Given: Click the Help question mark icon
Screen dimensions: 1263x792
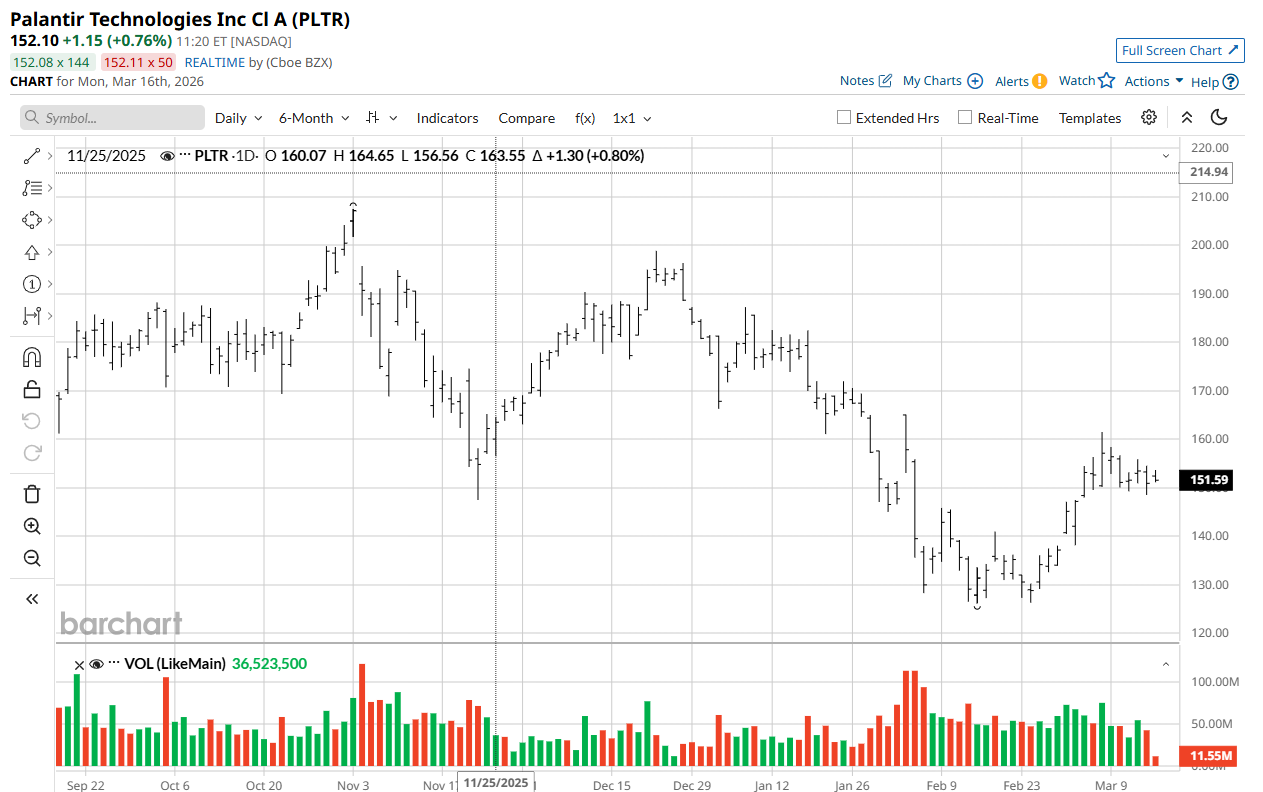Looking at the screenshot, I should pyautogui.click(x=1231, y=82).
